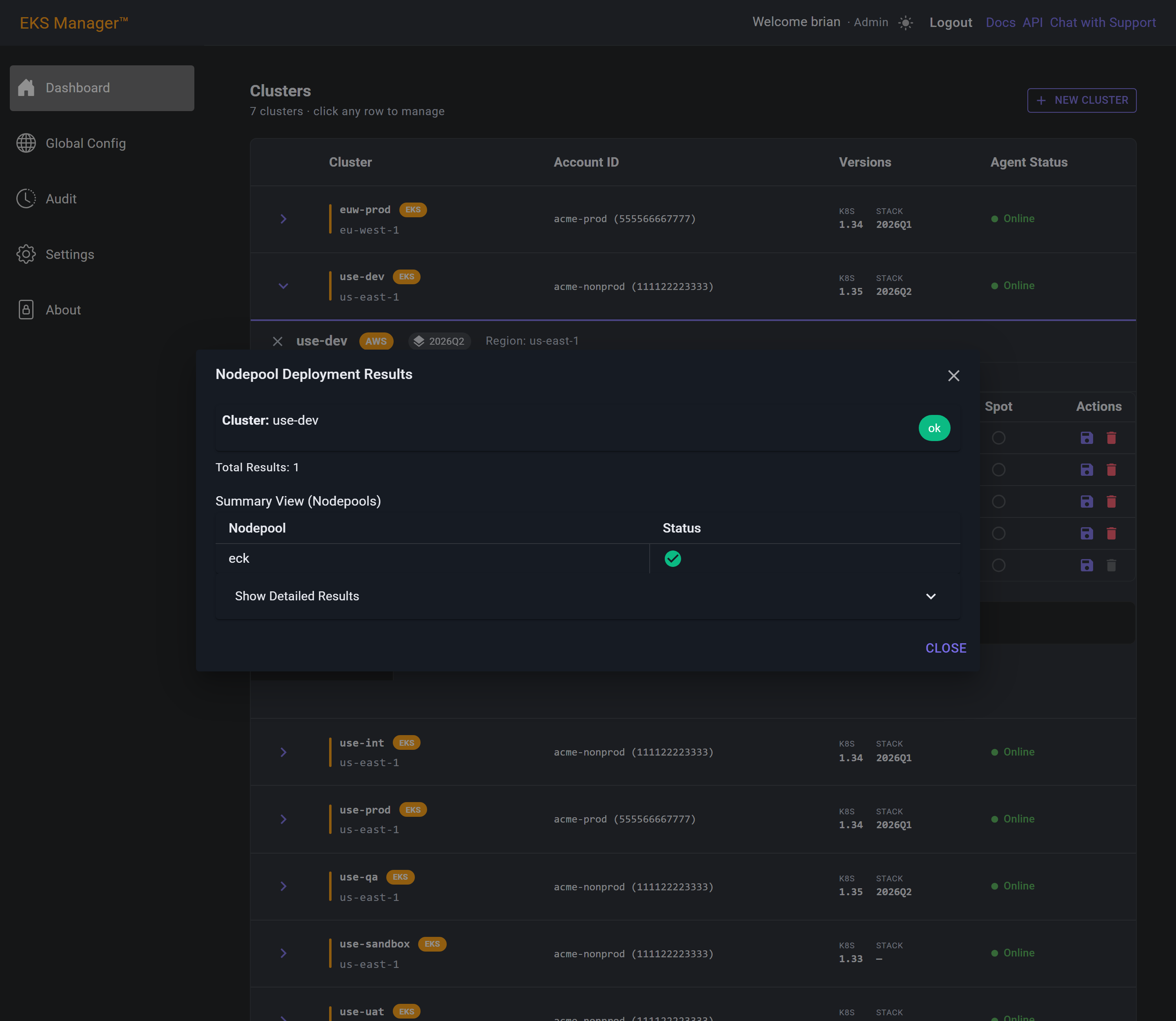The width and height of the screenshot is (1176, 1021).
Task: Open the API link
Action: tap(1032, 23)
